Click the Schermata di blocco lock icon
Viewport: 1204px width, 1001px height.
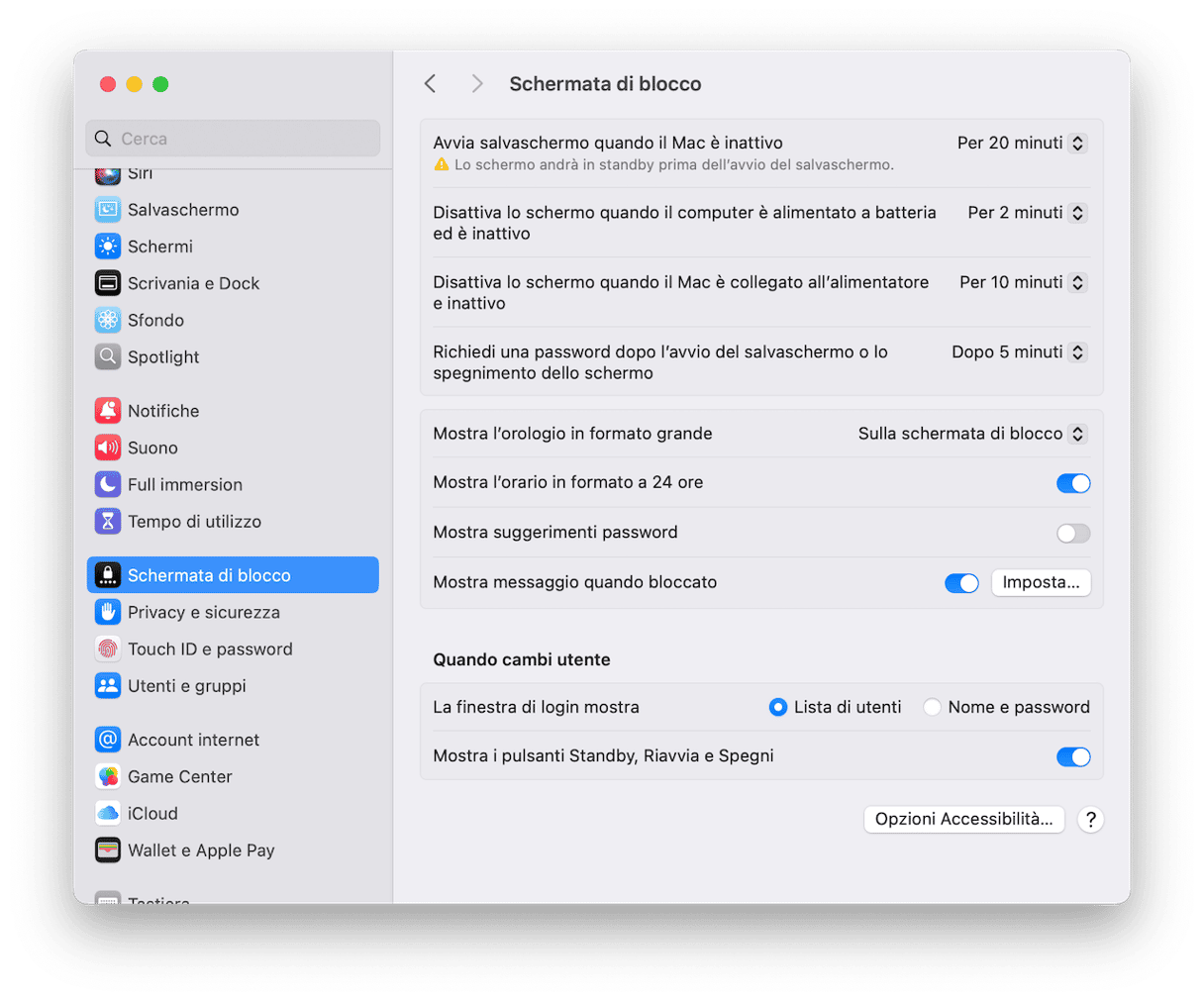107,575
